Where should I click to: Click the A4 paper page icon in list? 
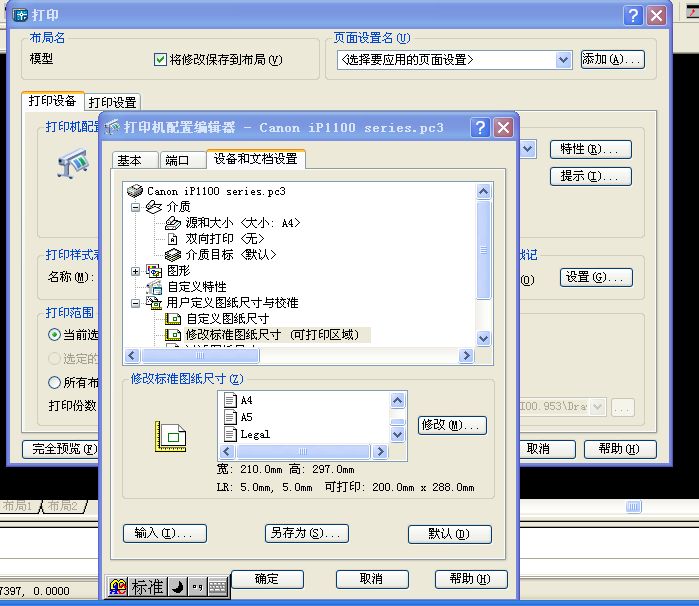pyautogui.click(x=230, y=400)
